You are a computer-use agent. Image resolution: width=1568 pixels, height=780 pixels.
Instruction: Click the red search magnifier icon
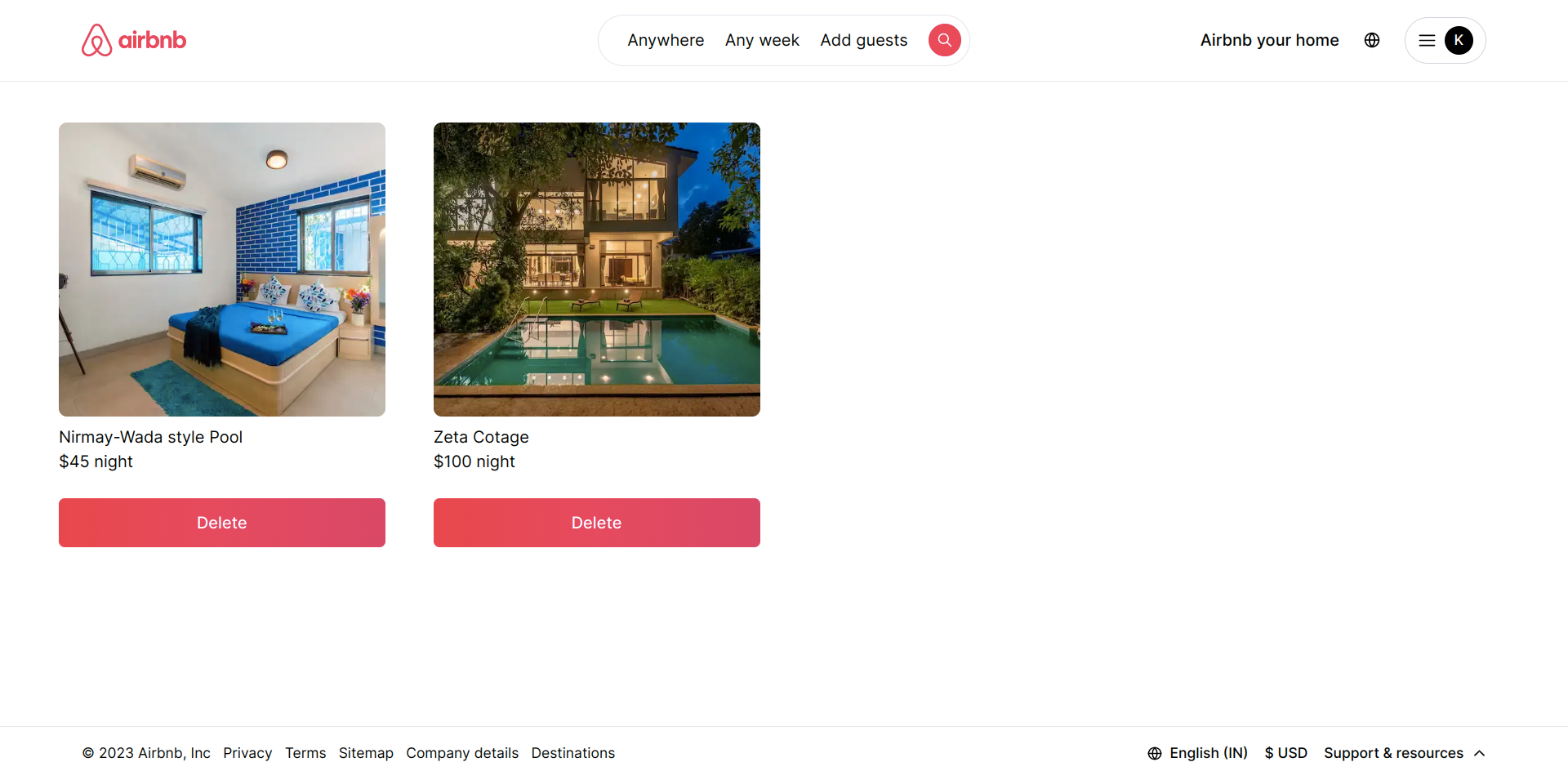[x=944, y=40]
